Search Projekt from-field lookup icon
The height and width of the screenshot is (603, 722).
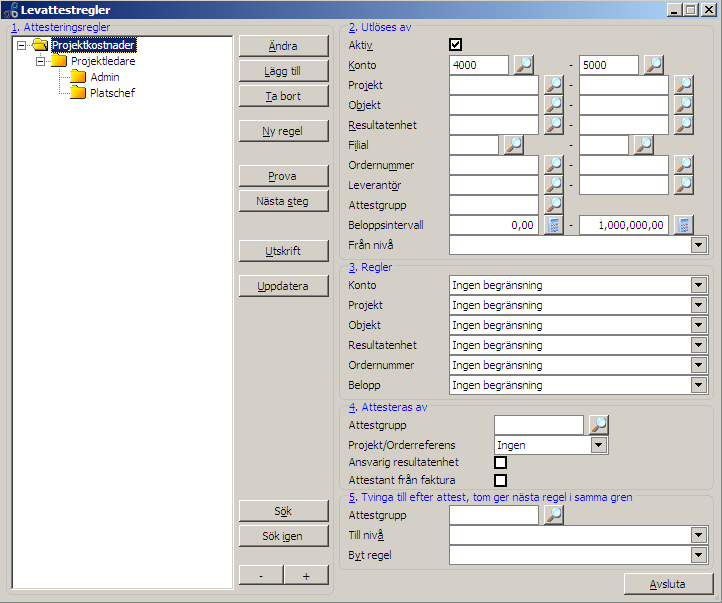[x=553, y=85]
